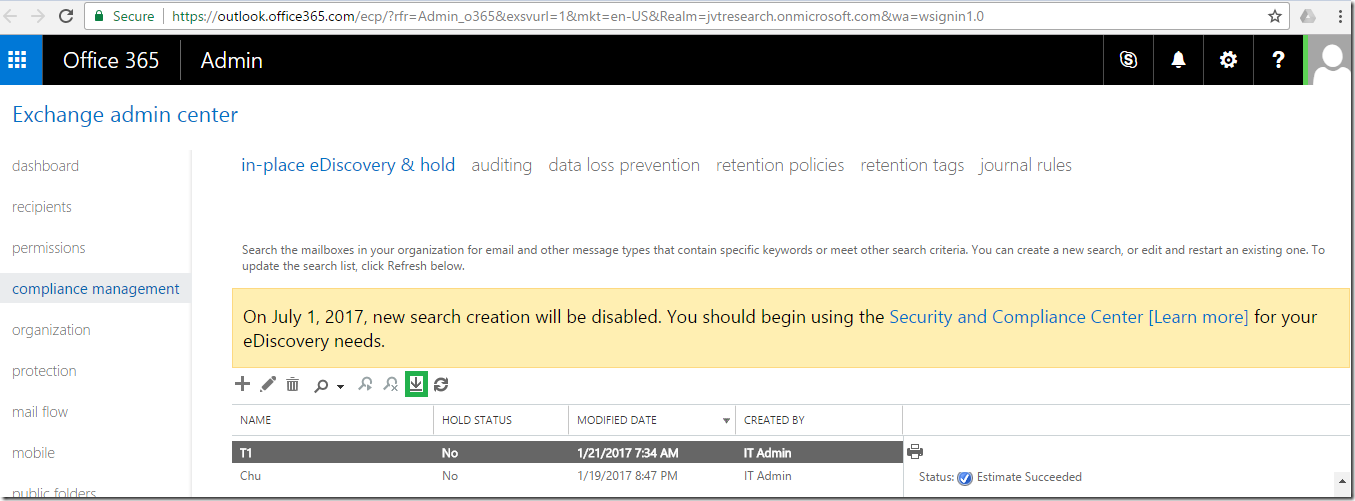The image size is (1355, 501).
Task: Open the user profile picture
Action: [x=1331, y=60]
